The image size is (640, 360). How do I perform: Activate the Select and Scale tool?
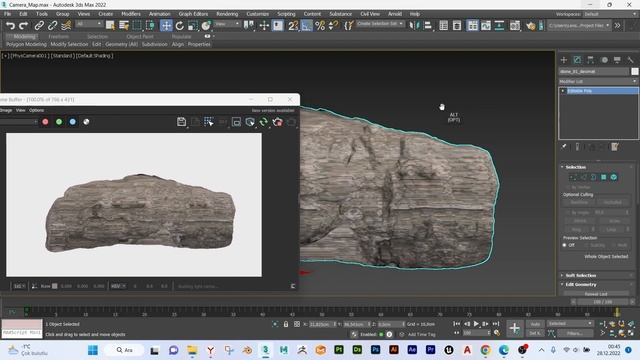click(x=193, y=26)
